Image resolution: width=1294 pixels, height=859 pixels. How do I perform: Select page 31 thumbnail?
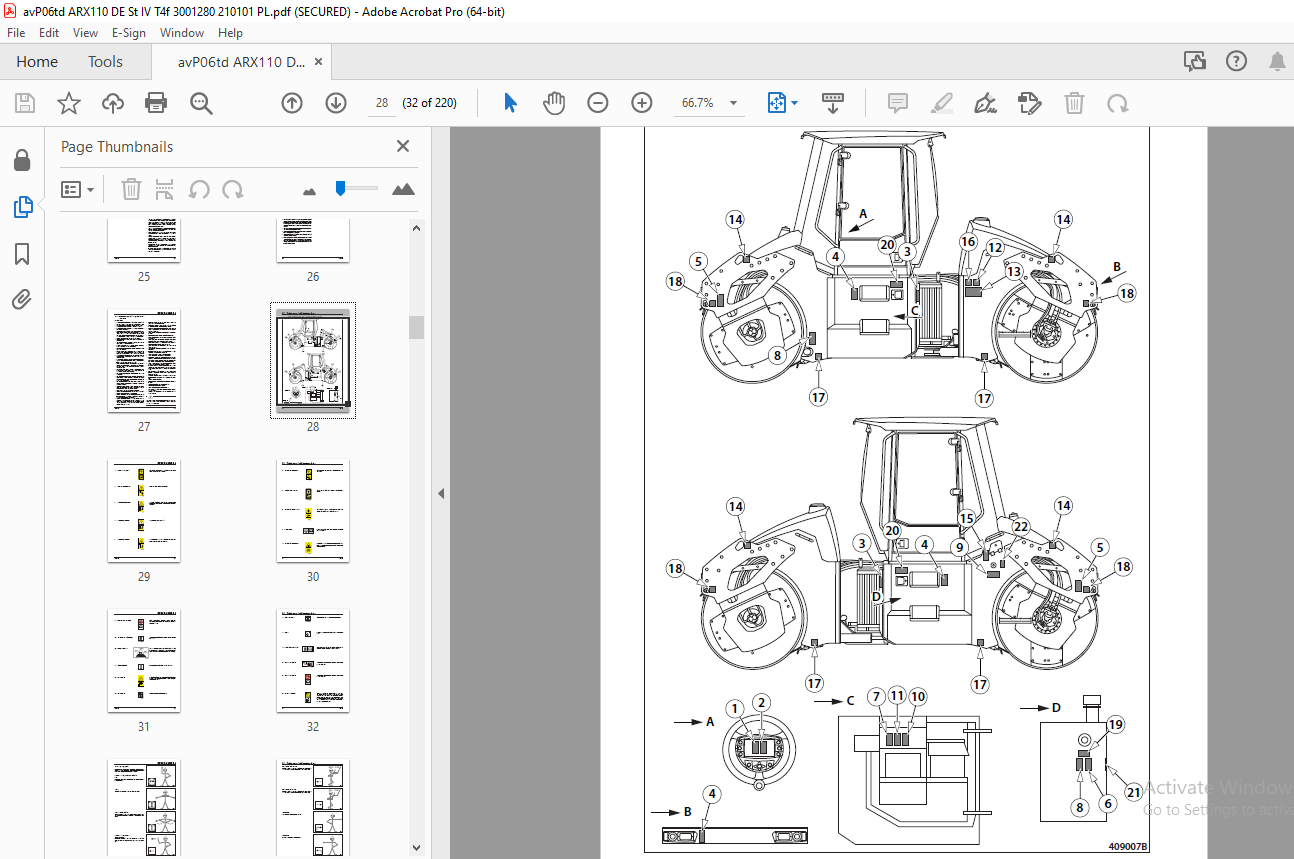tap(144, 661)
